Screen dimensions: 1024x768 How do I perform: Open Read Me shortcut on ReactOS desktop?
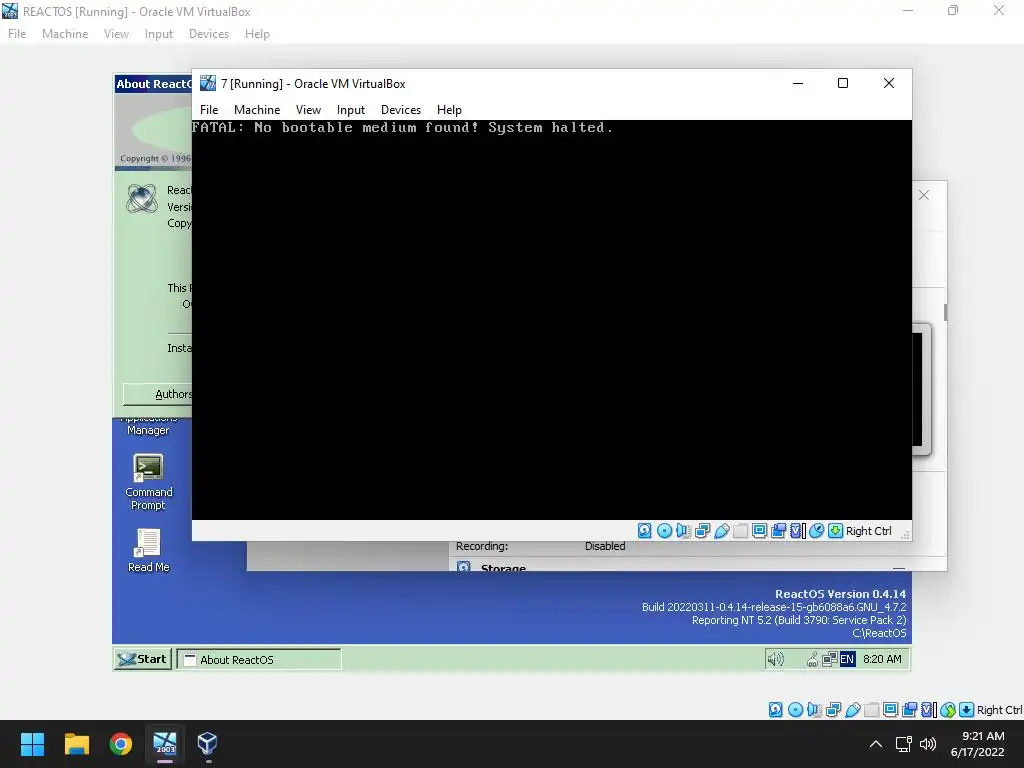click(x=148, y=551)
